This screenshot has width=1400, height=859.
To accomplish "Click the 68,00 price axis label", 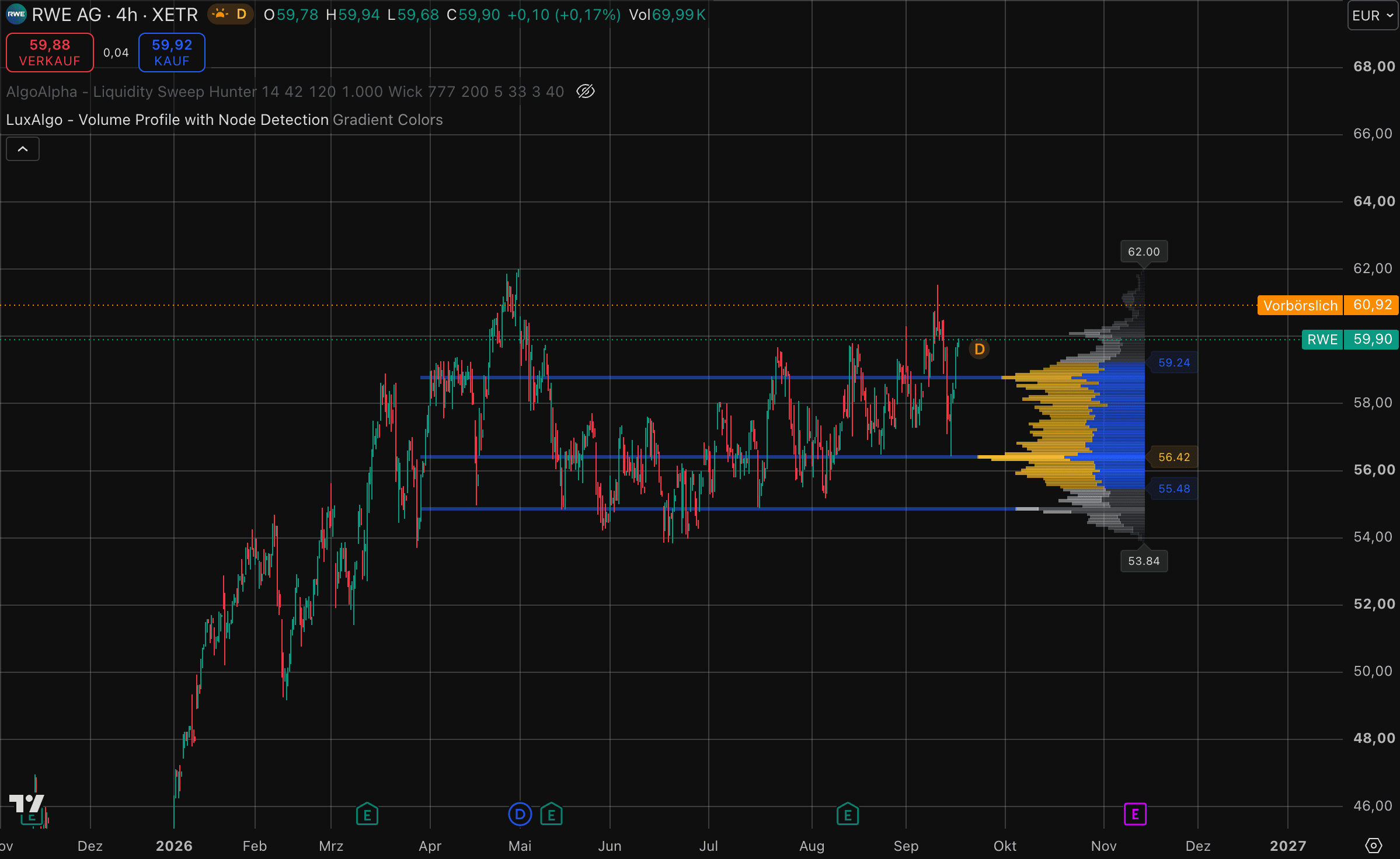I will (x=1374, y=67).
